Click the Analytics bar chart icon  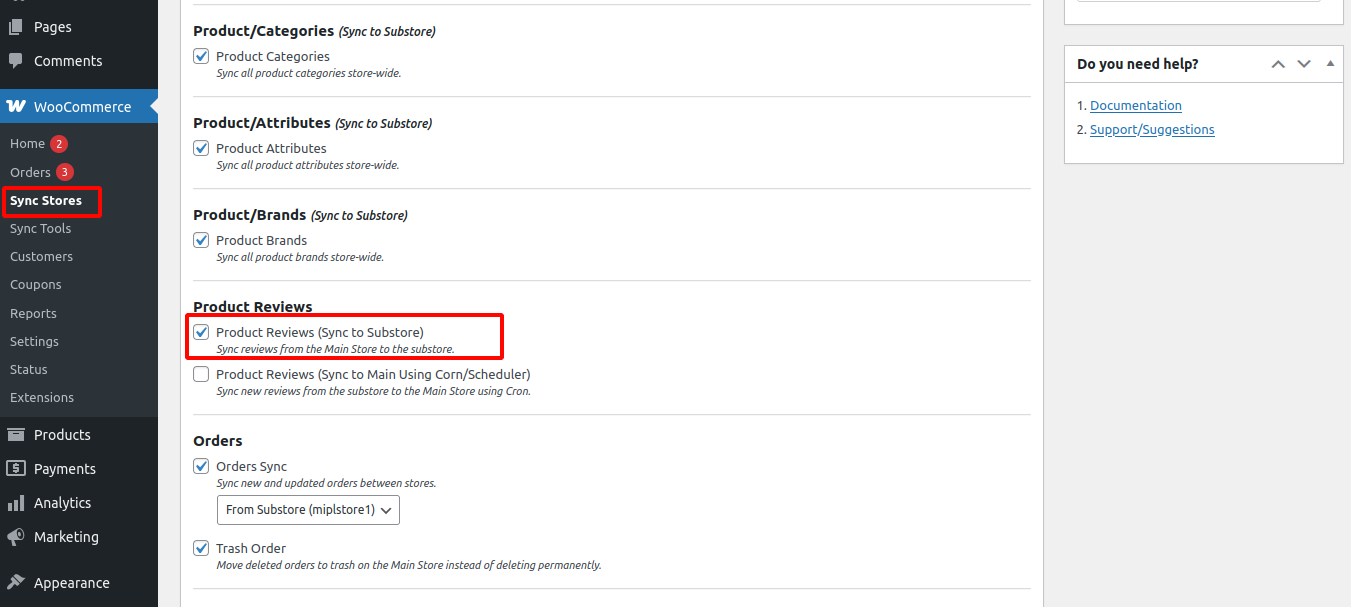(16, 503)
